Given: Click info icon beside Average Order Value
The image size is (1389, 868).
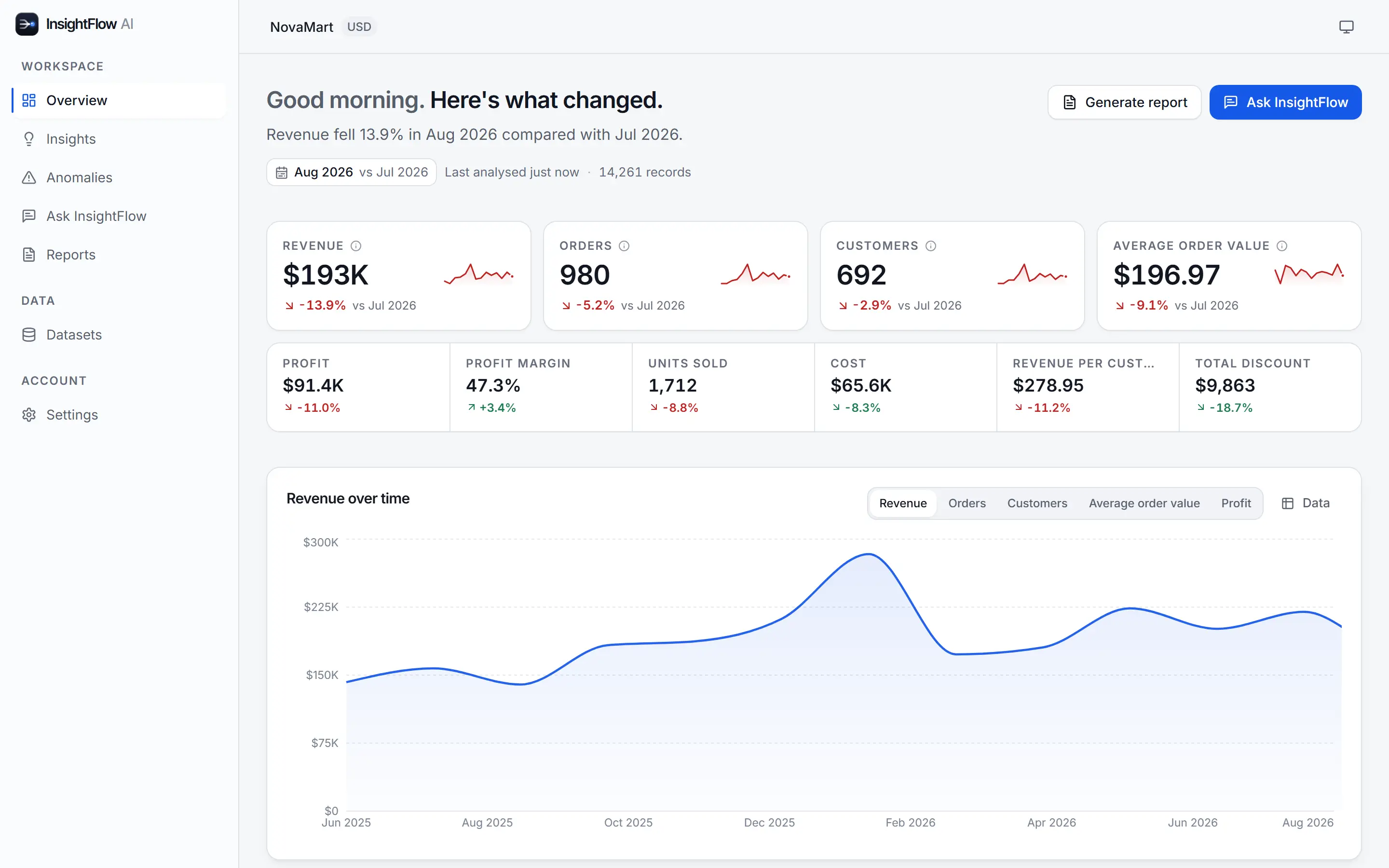Looking at the screenshot, I should pos(1281,246).
